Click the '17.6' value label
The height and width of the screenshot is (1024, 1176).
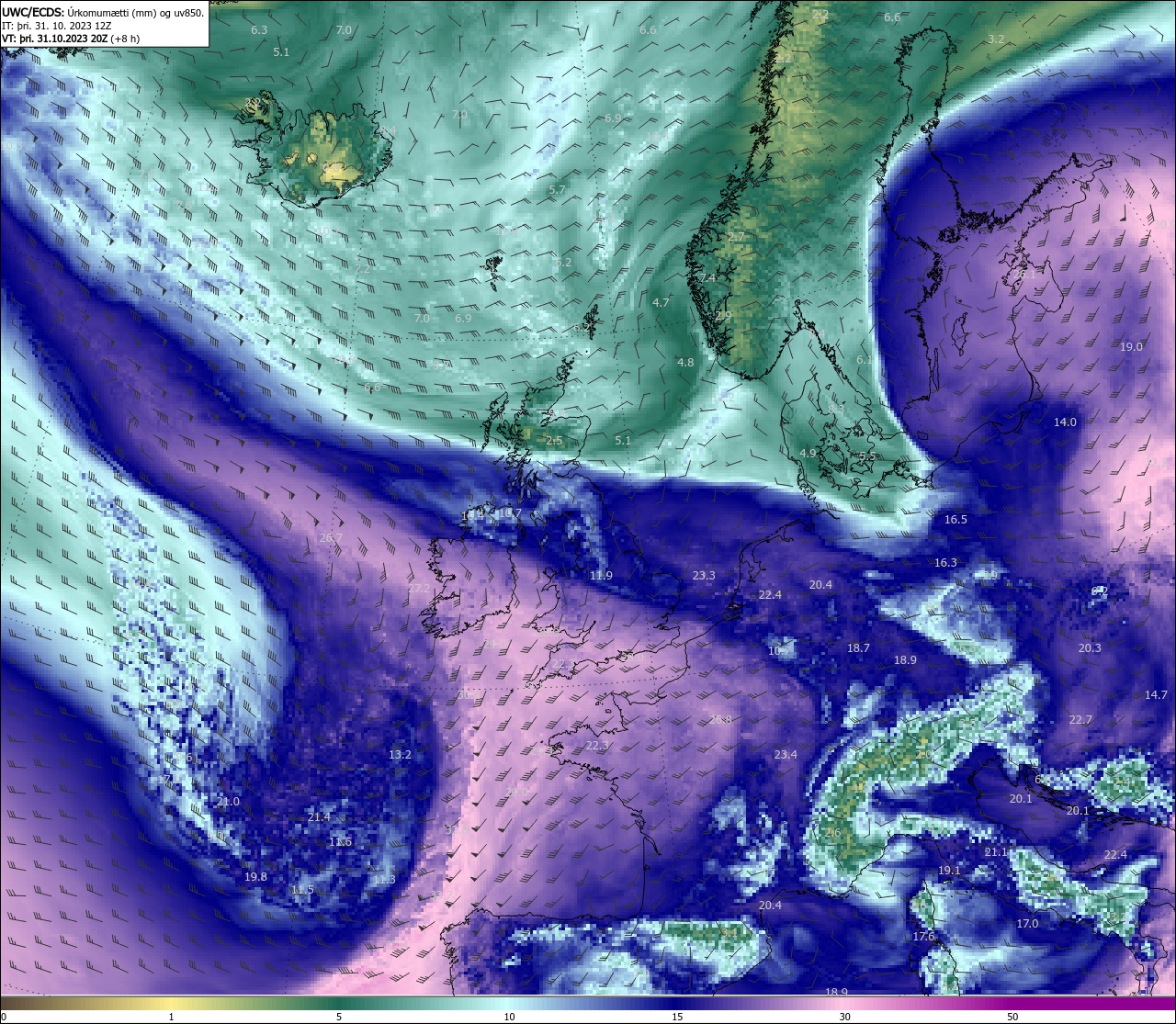(923, 937)
